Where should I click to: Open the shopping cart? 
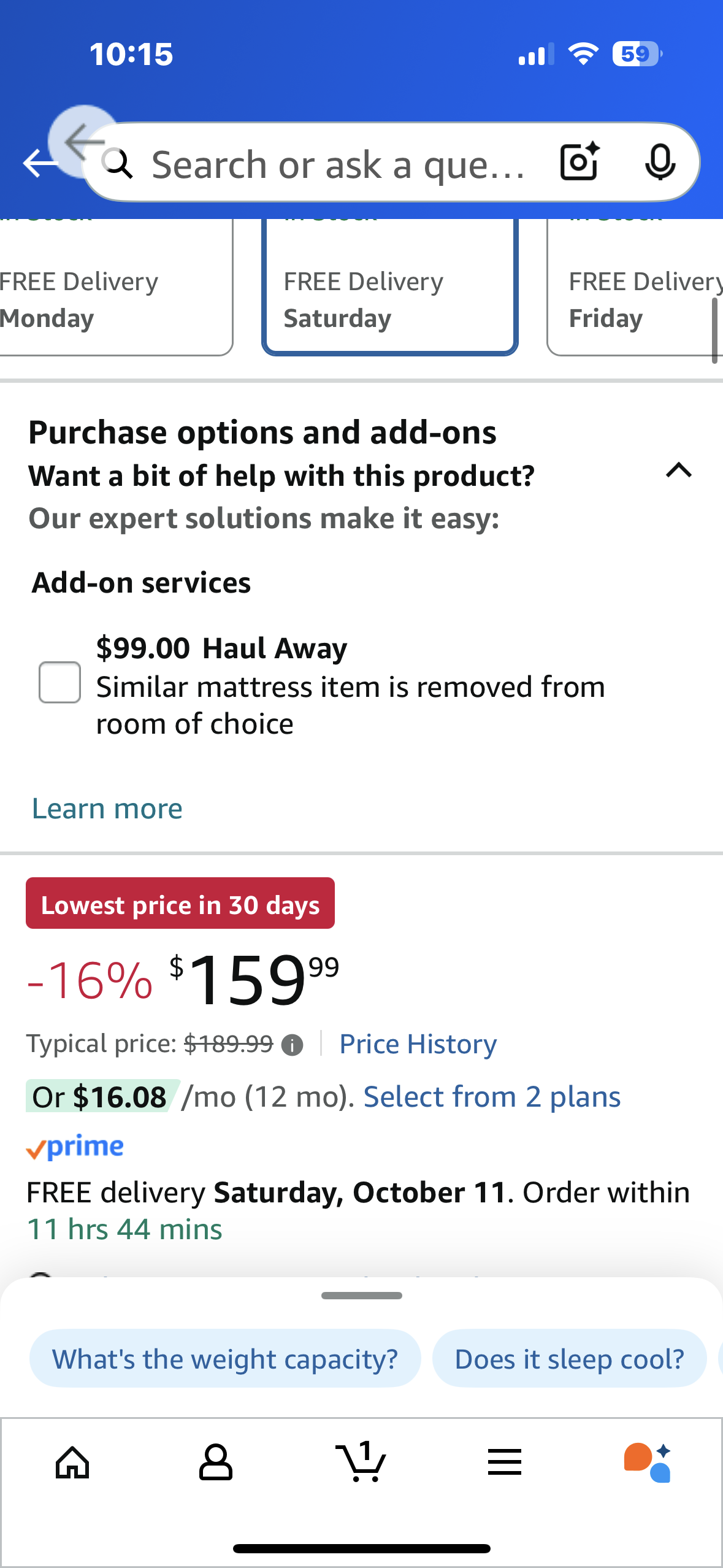click(x=361, y=1462)
